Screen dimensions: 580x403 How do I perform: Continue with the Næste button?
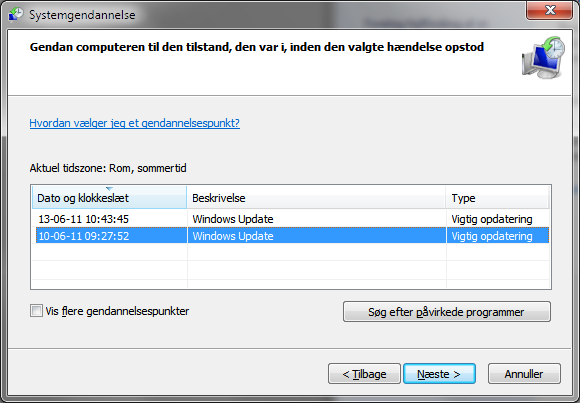(x=439, y=374)
